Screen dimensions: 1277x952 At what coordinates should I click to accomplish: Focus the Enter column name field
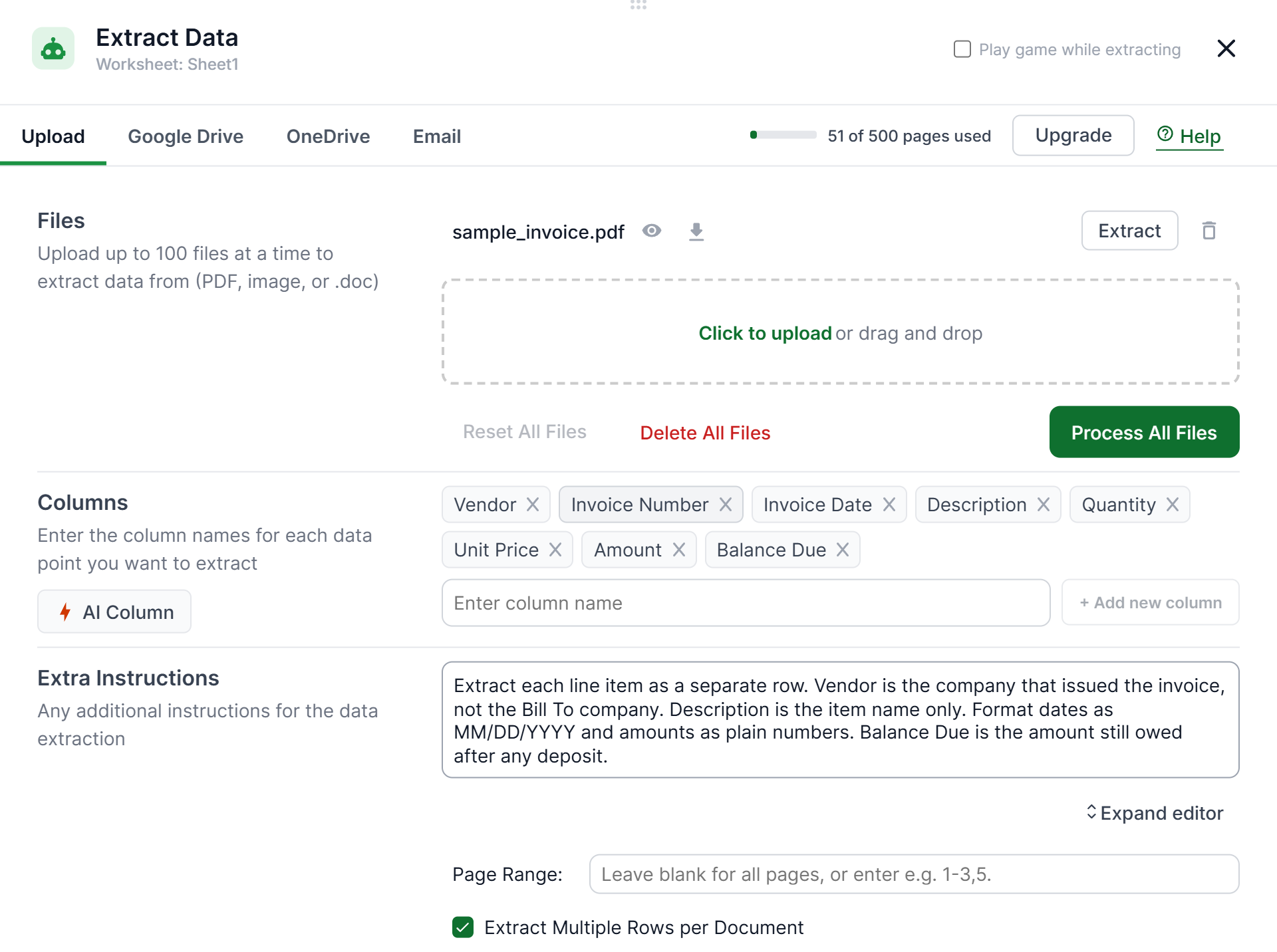(746, 603)
